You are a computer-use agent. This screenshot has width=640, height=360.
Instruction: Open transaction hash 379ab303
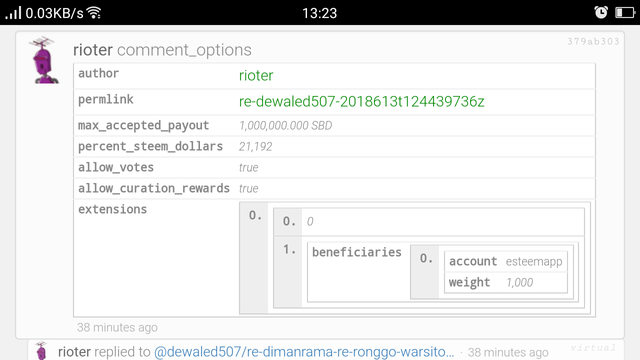pos(593,41)
